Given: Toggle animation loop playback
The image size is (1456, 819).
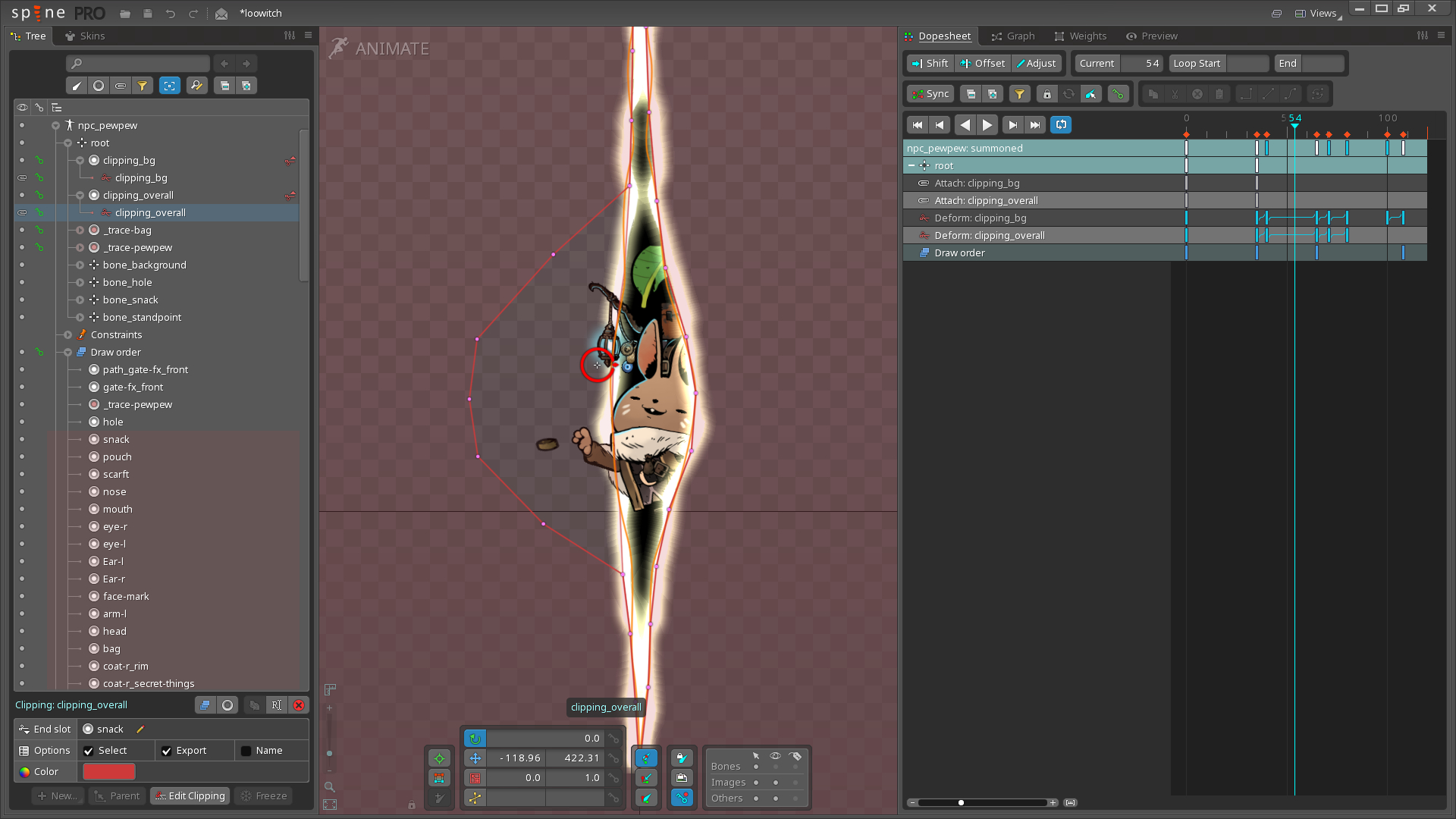Looking at the screenshot, I should point(1061,125).
